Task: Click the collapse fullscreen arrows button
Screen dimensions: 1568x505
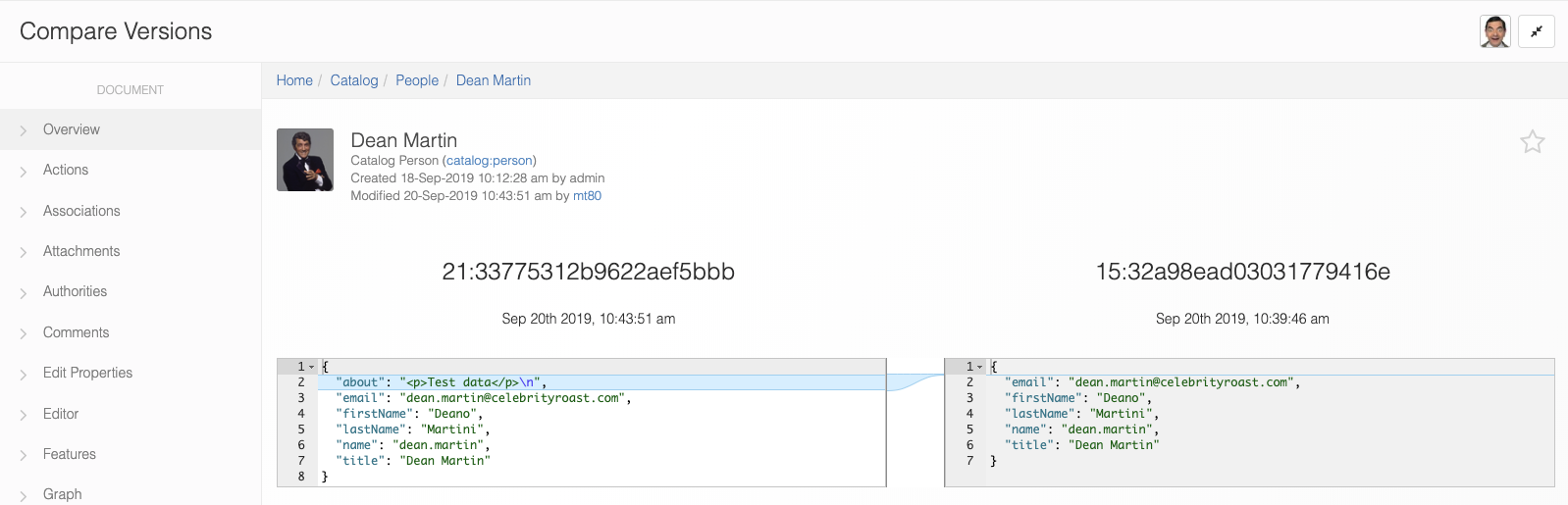Action: tap(1536, 31)
